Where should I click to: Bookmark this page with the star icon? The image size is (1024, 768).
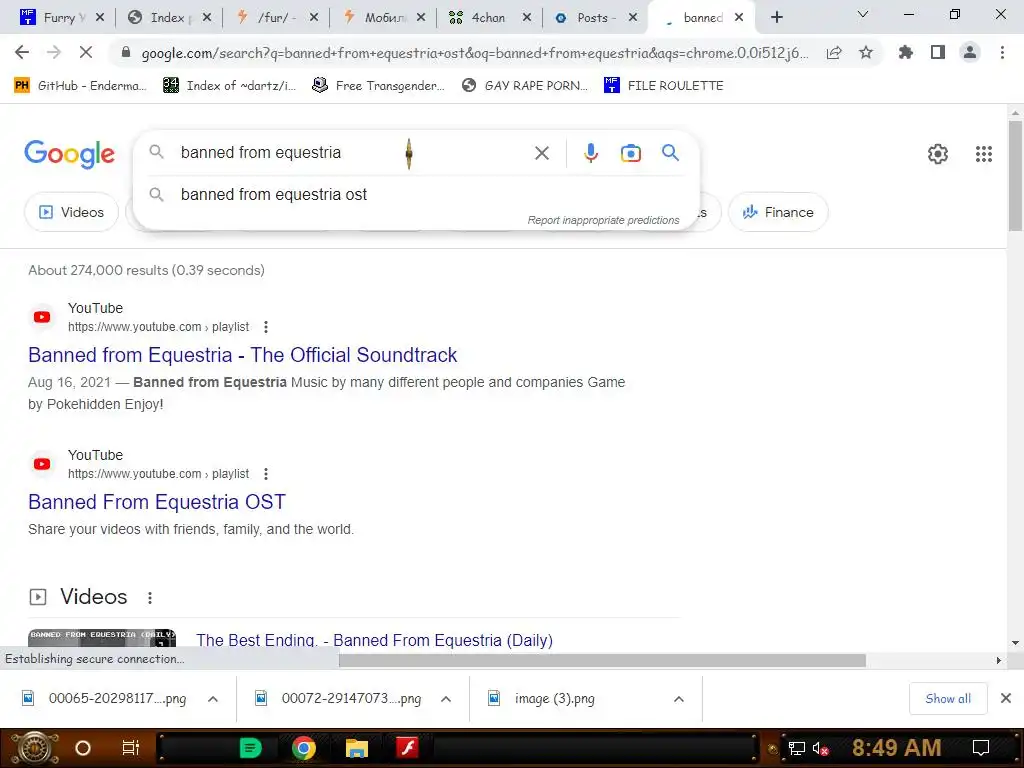tap(866, 52)
